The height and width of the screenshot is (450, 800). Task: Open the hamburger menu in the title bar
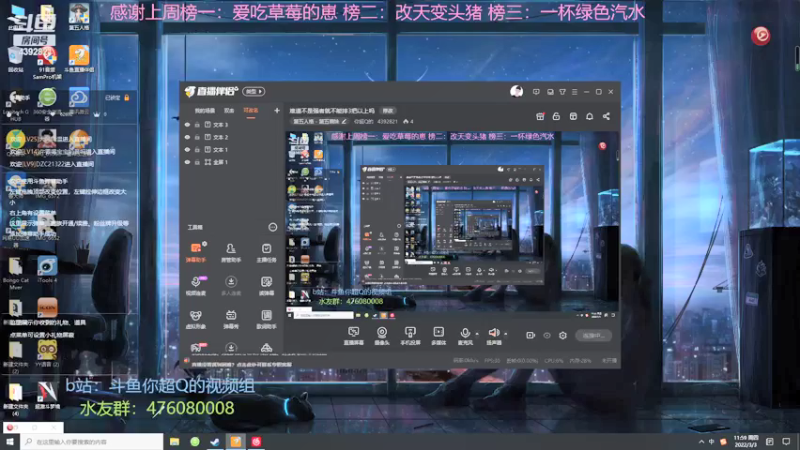tap(574, 92)
